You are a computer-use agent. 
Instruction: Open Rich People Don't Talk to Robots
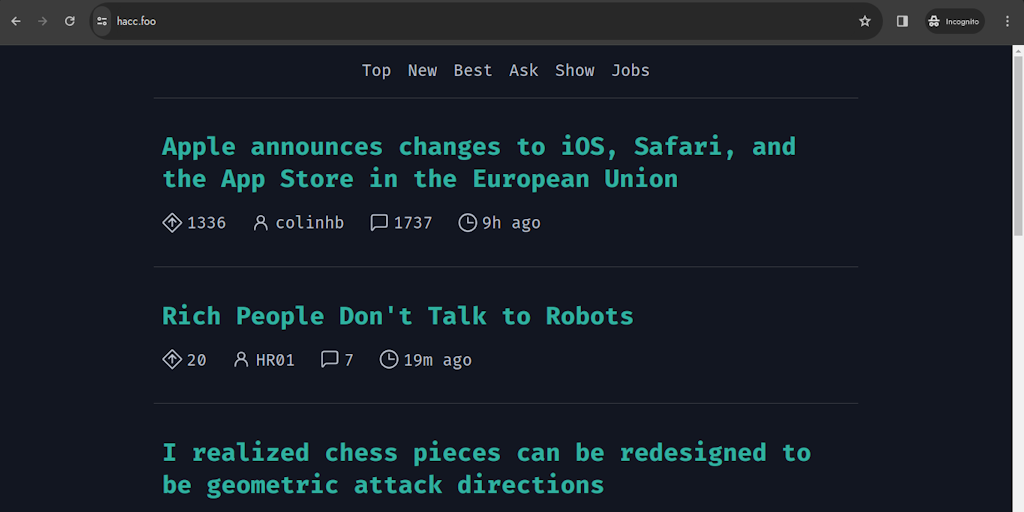398,316
